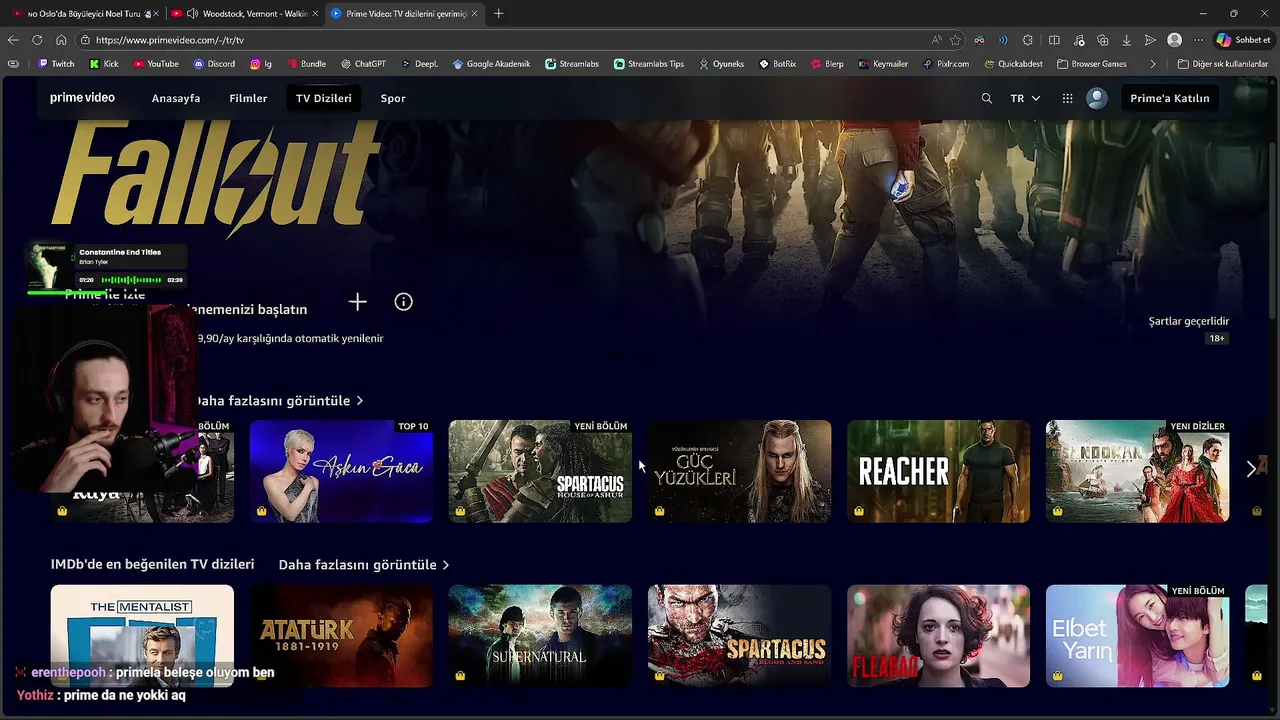The width and height of the screenshot is (1280, 720).
Task: Open browser downloads icon
Action: tap(1126, 40)
